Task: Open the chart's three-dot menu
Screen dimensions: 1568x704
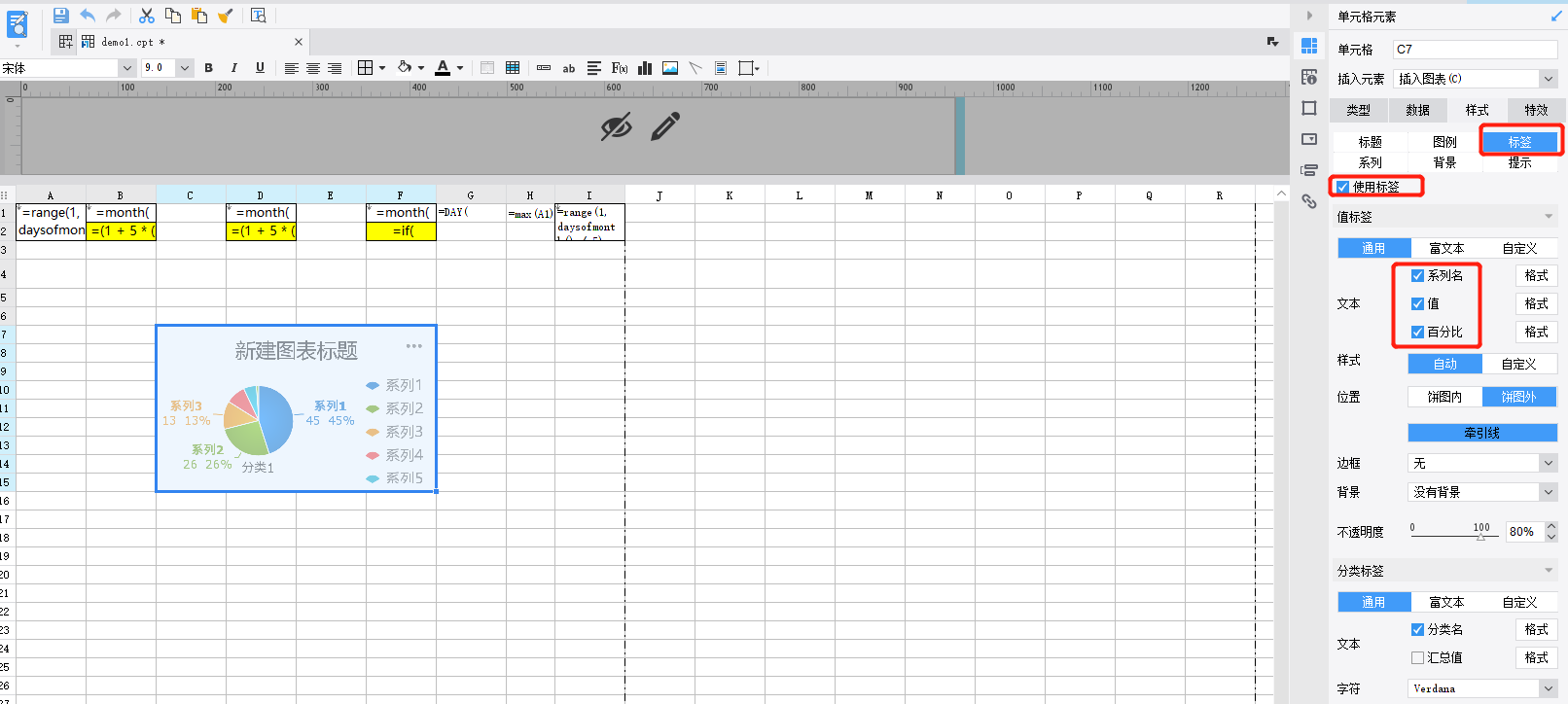Action: coord(414,346)
